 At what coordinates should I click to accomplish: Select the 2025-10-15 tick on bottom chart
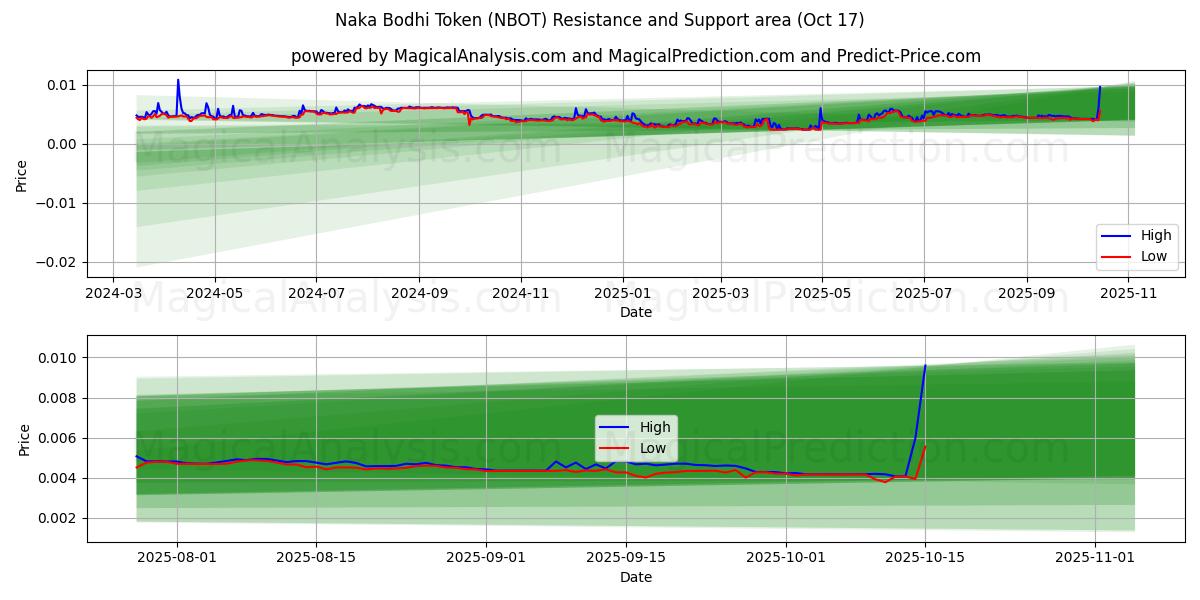924,558
